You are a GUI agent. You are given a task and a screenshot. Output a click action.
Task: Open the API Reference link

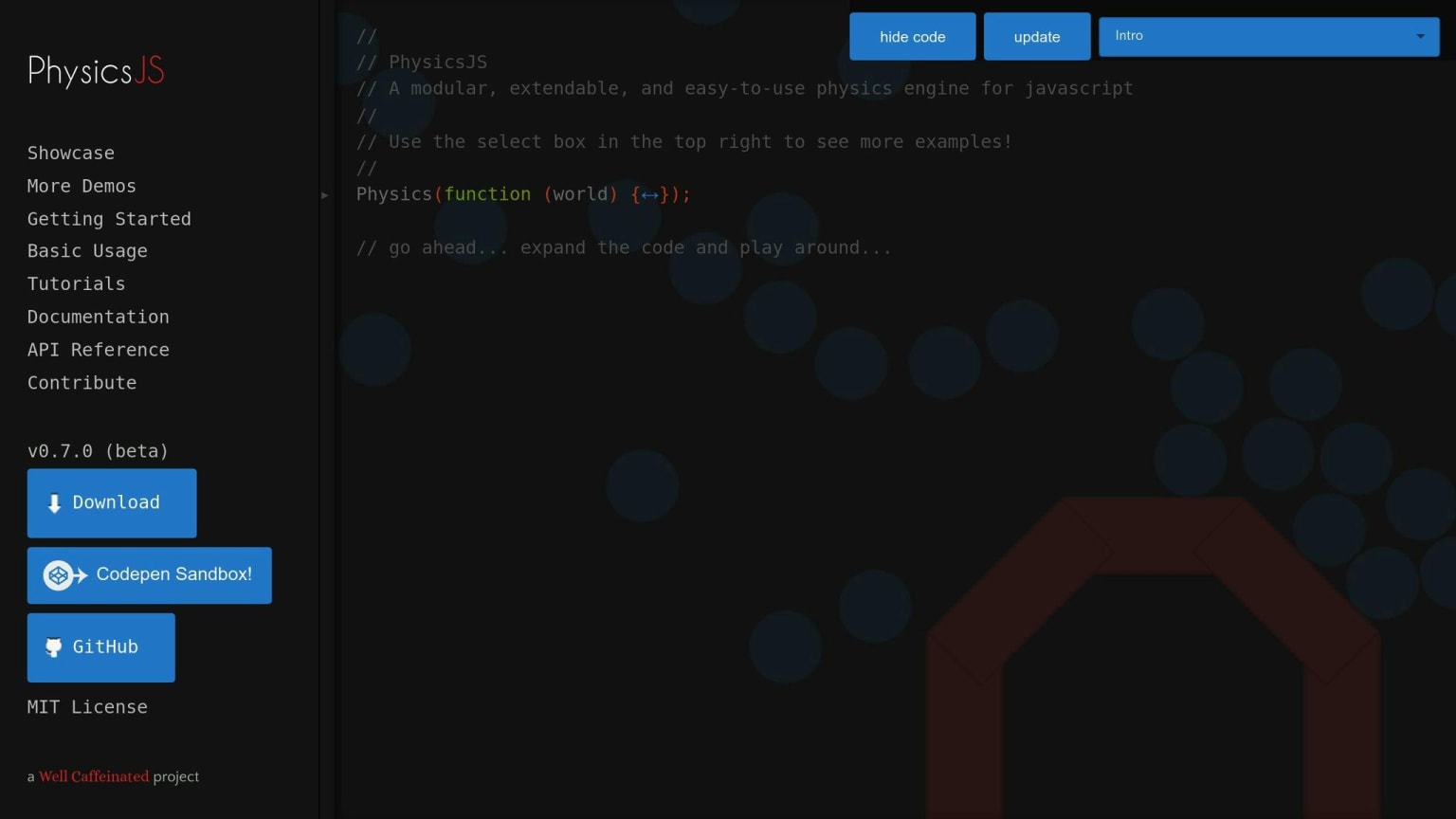99,350
